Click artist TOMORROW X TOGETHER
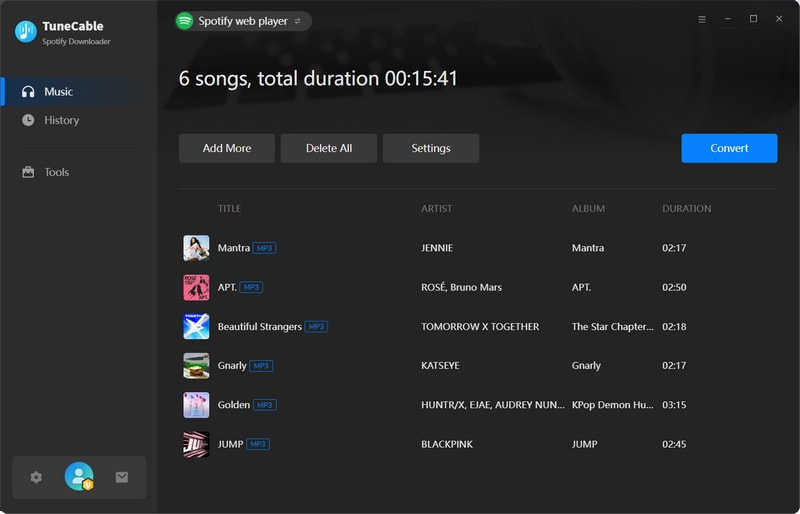The image size is (800, 514). point(480,327)
